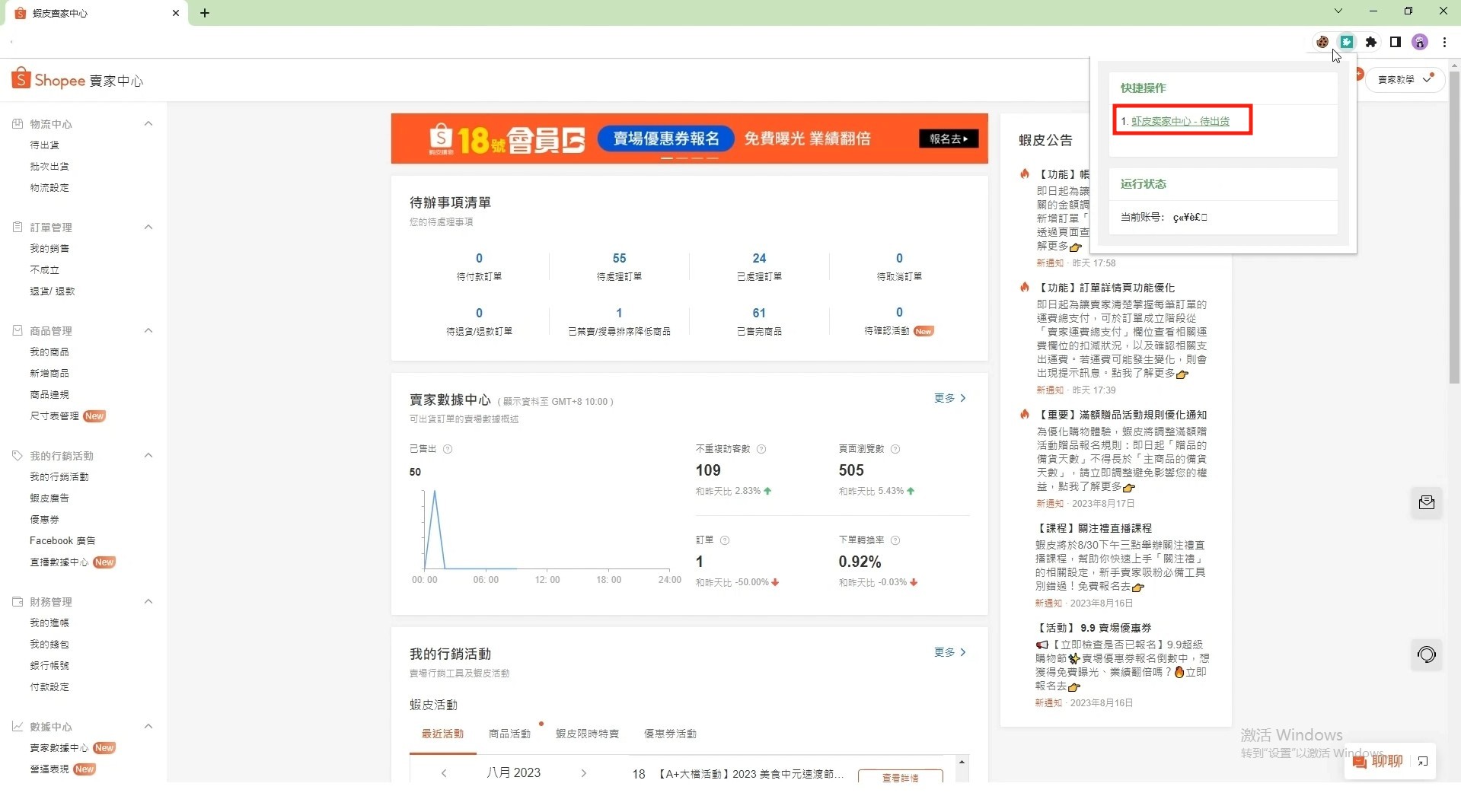Collapse the 物流中心 sidebar section
1461x812 pixels.
click(x=148, y=123)
